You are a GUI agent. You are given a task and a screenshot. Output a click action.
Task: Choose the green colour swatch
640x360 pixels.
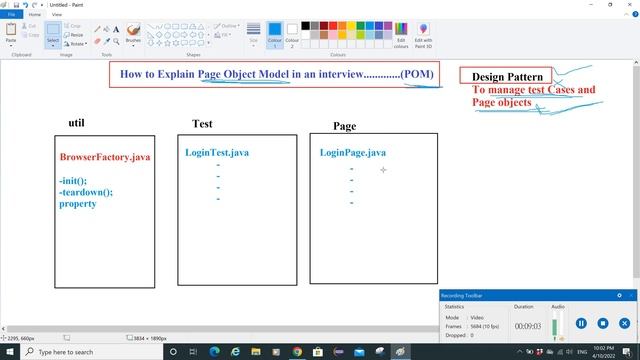pyautogui.click(x=360, y=26)
